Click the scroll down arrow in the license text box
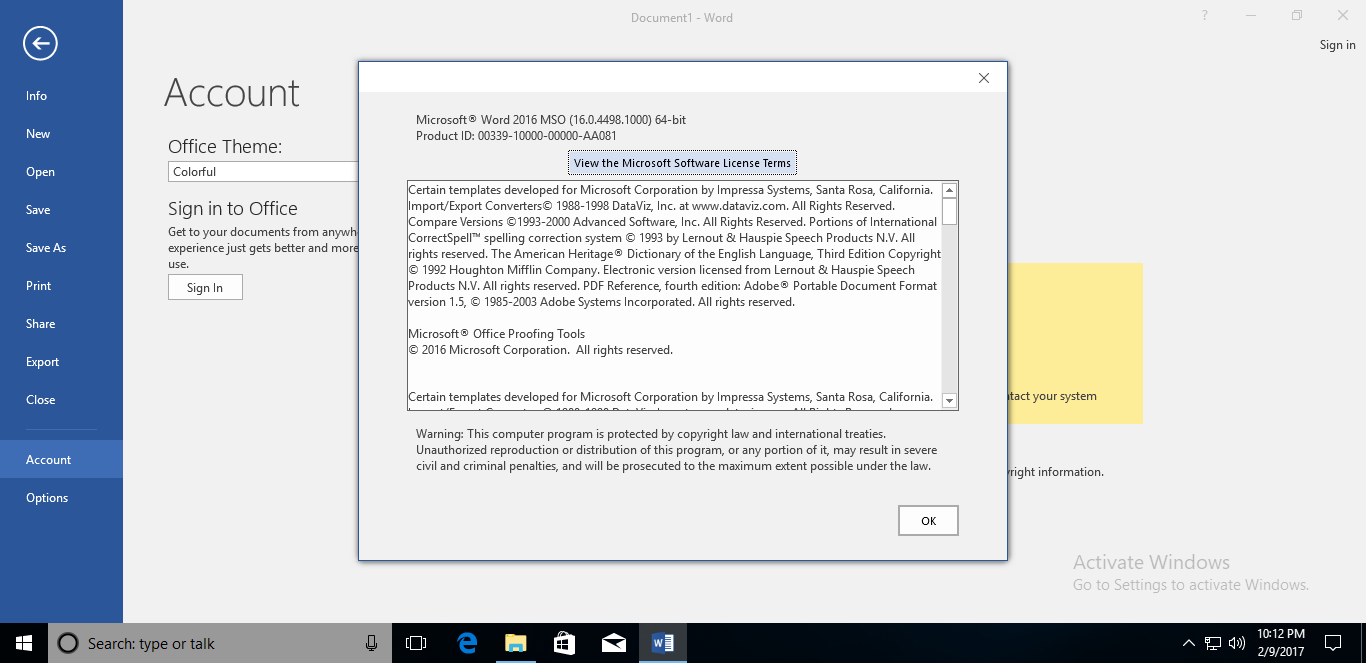 (950, 401)
